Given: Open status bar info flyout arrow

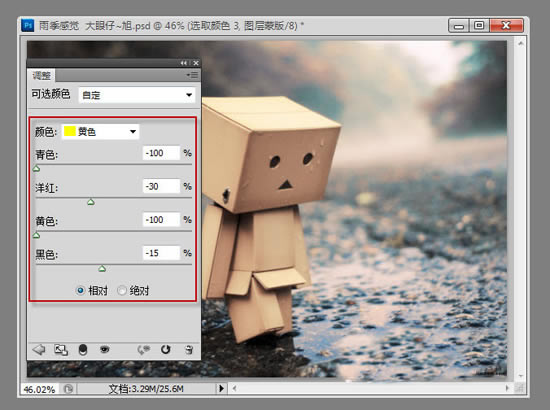Looking at the screenshot, I should pyautogui.click(x=221, y=389).
